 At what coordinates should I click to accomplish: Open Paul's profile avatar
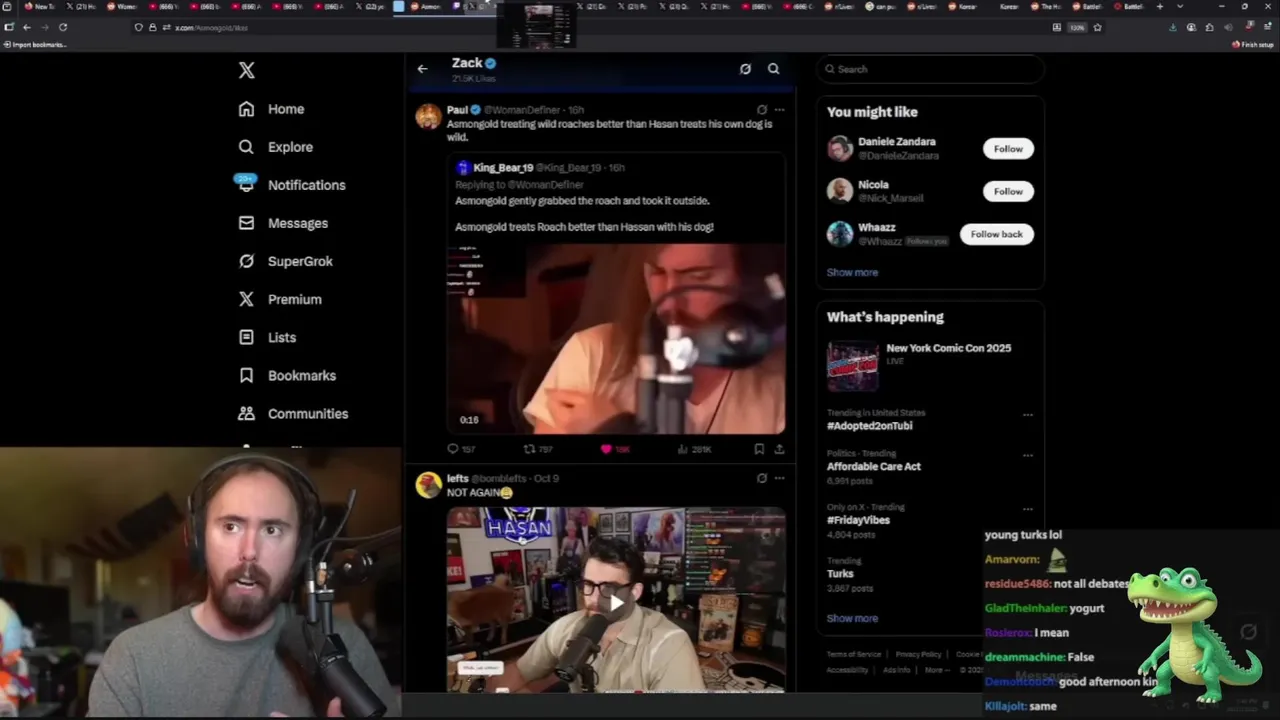pos(428,116)
